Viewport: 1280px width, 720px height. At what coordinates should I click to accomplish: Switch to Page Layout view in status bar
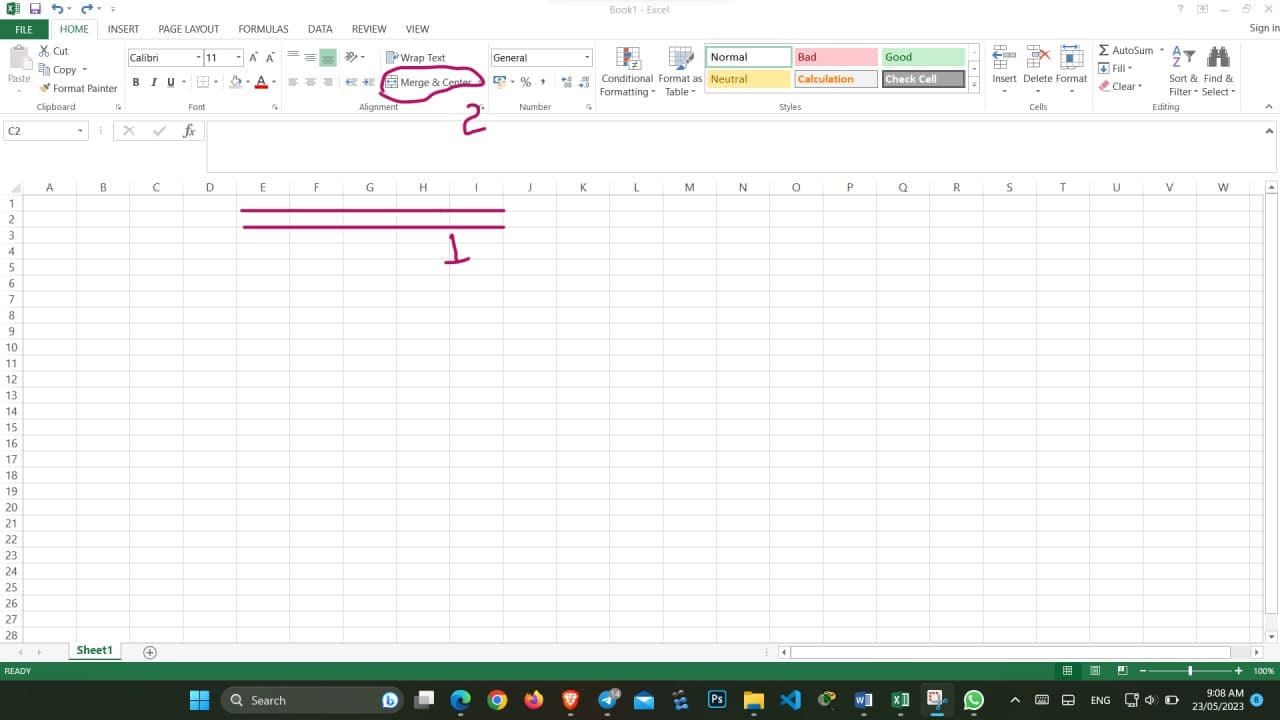click(1095, 671)
